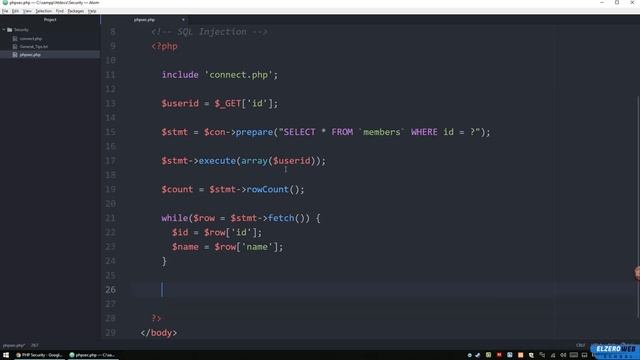Click the orange tray icon

(520, 355)
